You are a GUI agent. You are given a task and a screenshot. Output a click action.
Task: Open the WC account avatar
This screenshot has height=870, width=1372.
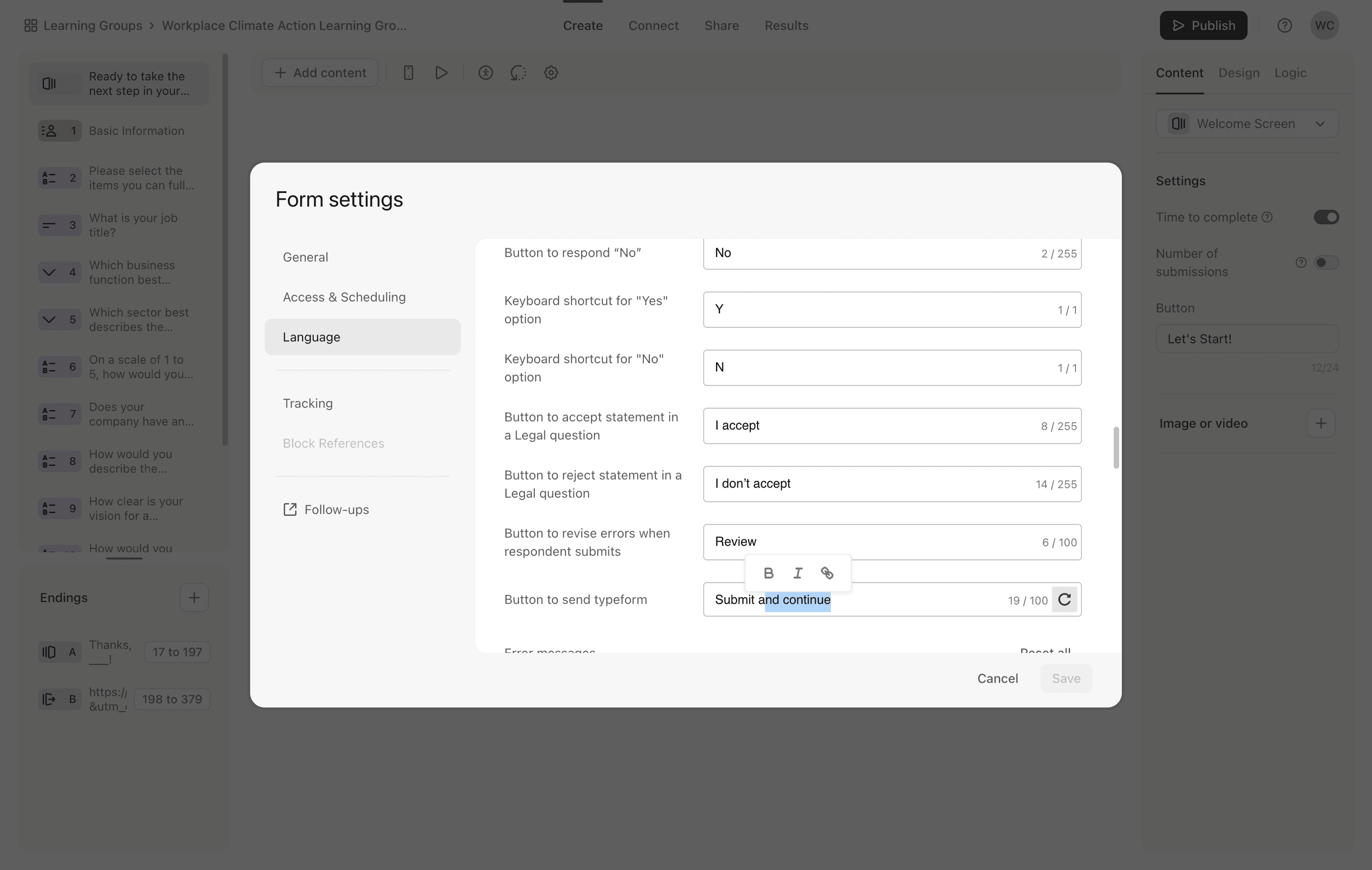click(1324, 25)
